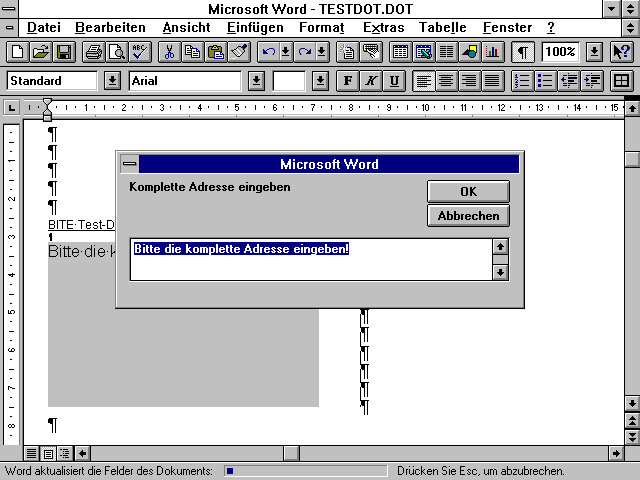Viewport: 640px width, 480px height.
Task: Open the Tabelle menu
Action: (x=442, y=27)
